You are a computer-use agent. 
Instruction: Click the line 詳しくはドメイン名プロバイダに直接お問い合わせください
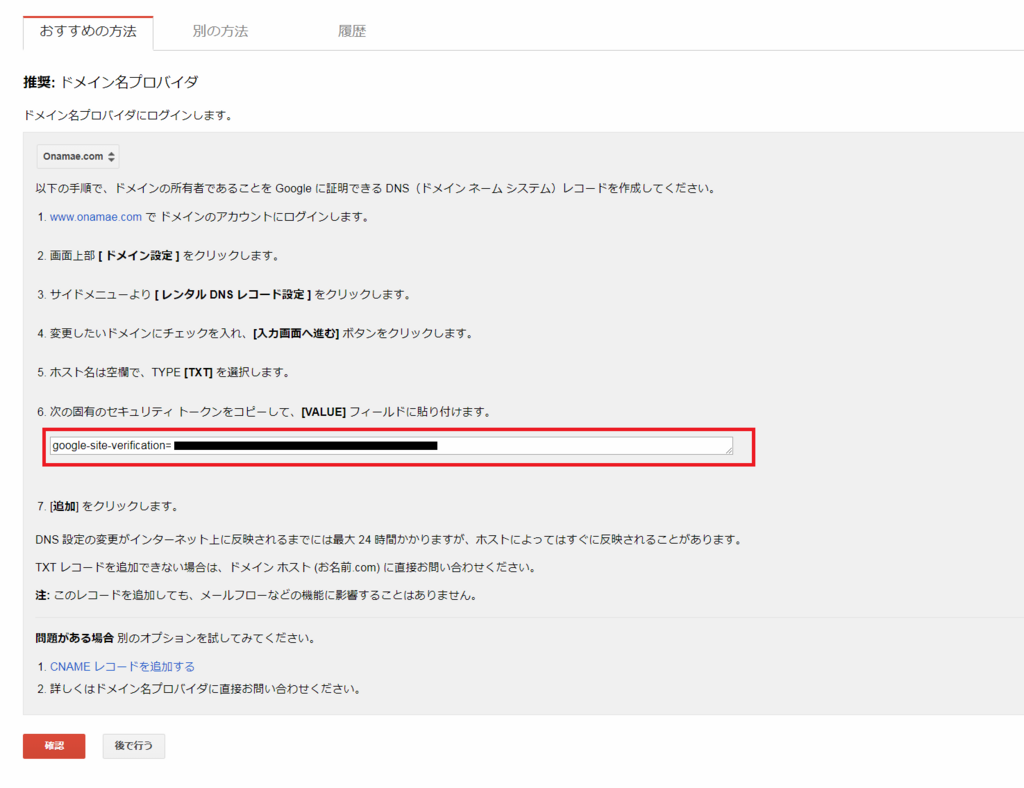[205, 689]
